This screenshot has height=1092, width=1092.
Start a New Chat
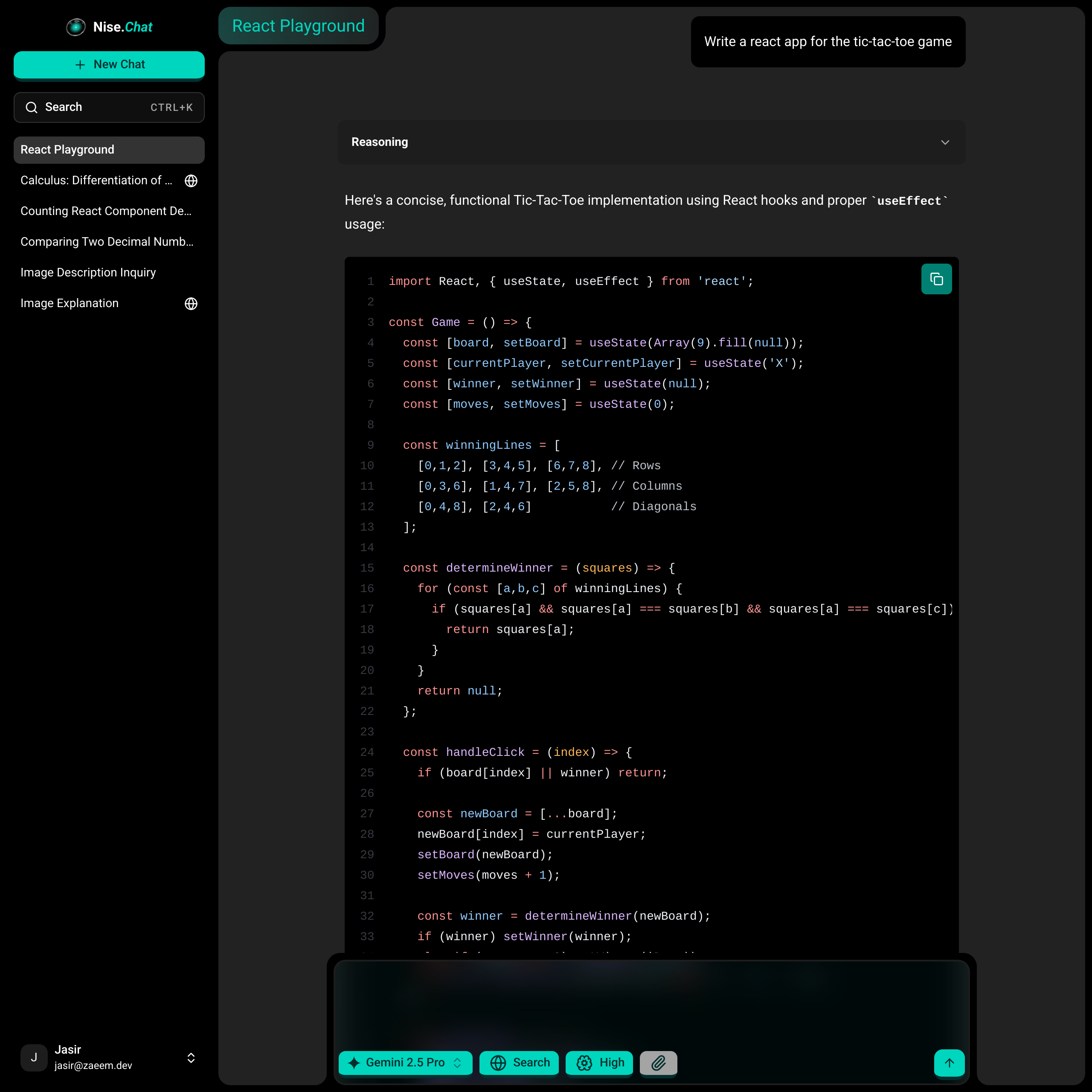click(x=109, y=64)
